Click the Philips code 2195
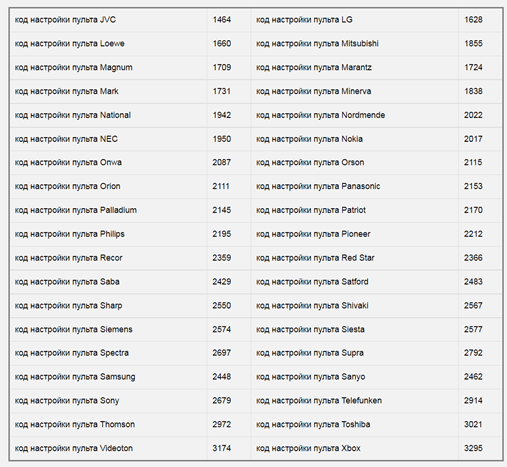The image size is (507, 467). tap(222, 234)
